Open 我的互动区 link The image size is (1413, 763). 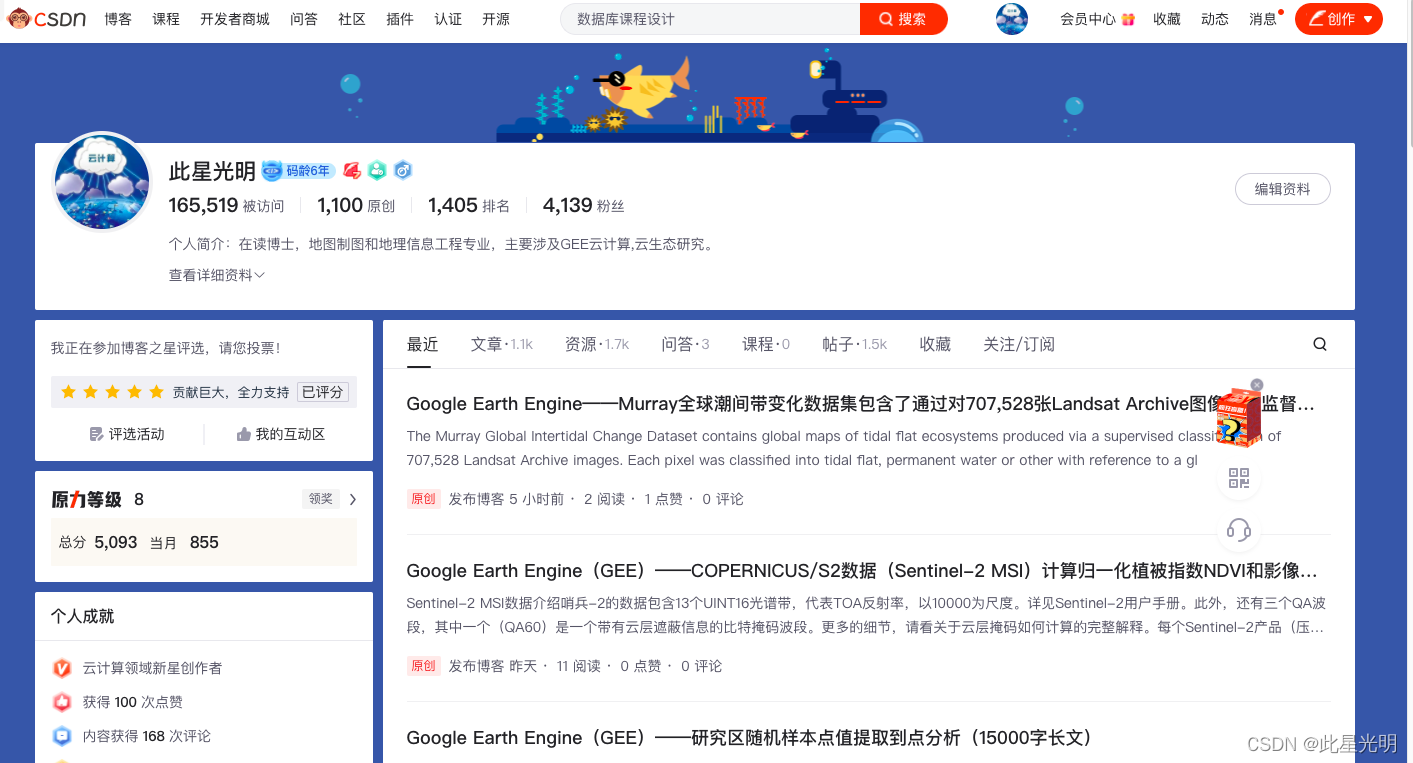pyautogui.click(x=281, y=434)
